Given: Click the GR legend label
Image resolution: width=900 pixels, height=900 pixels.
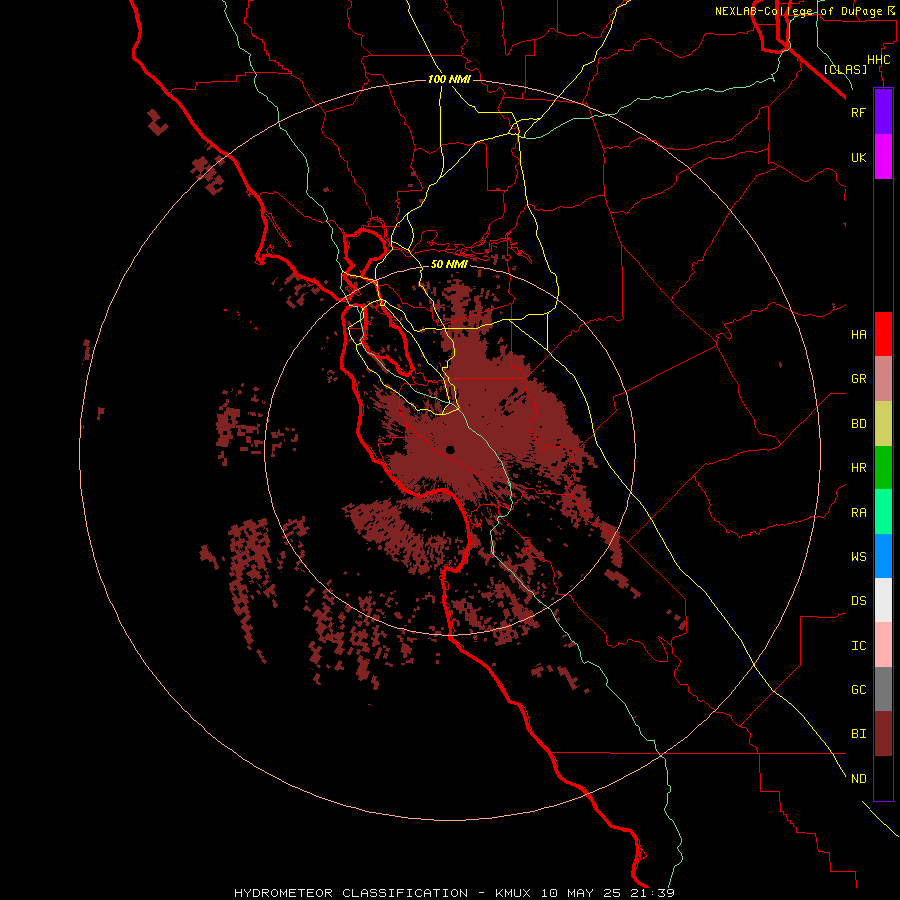Looking at the screenshot, I should pos(858,379).
